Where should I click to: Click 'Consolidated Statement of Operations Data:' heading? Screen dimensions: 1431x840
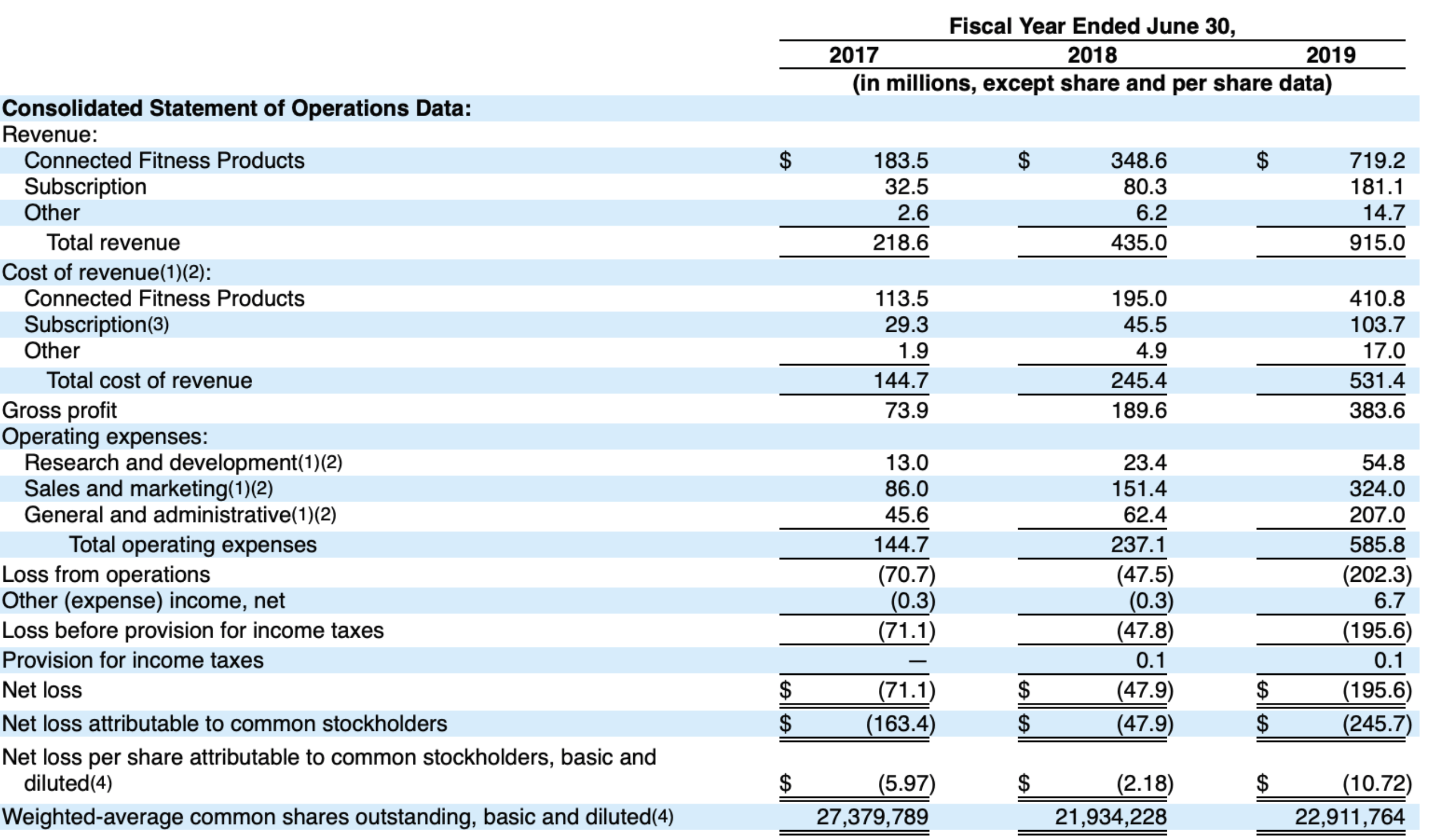click(237, 108)
